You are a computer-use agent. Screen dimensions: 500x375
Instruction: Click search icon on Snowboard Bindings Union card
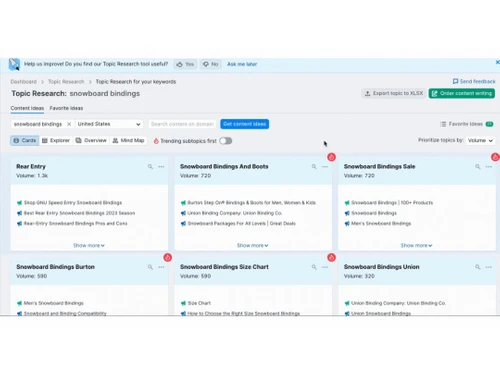[478, 267]
